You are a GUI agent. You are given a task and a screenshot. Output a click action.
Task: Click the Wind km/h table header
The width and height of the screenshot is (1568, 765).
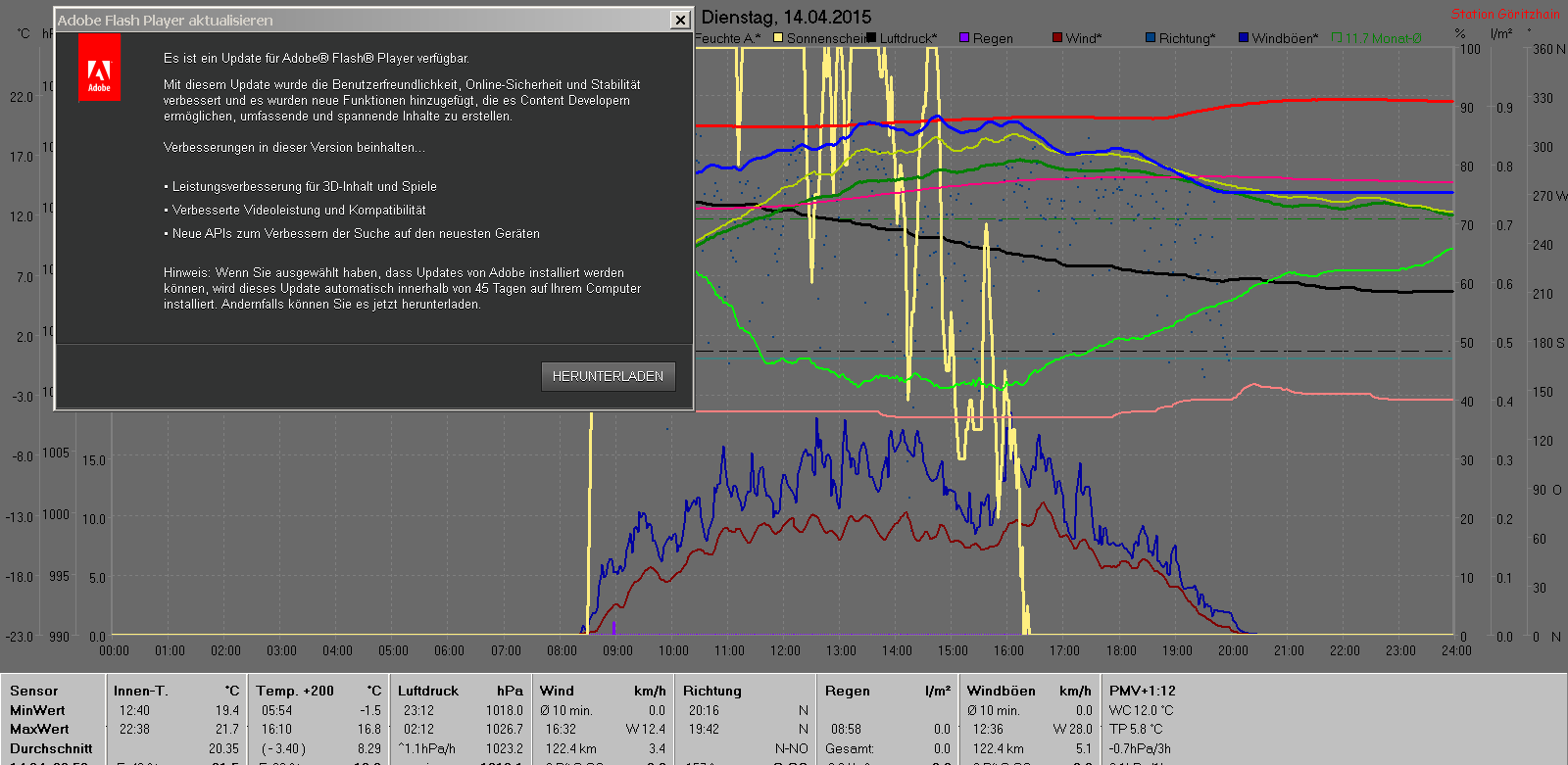pos(603,691)
